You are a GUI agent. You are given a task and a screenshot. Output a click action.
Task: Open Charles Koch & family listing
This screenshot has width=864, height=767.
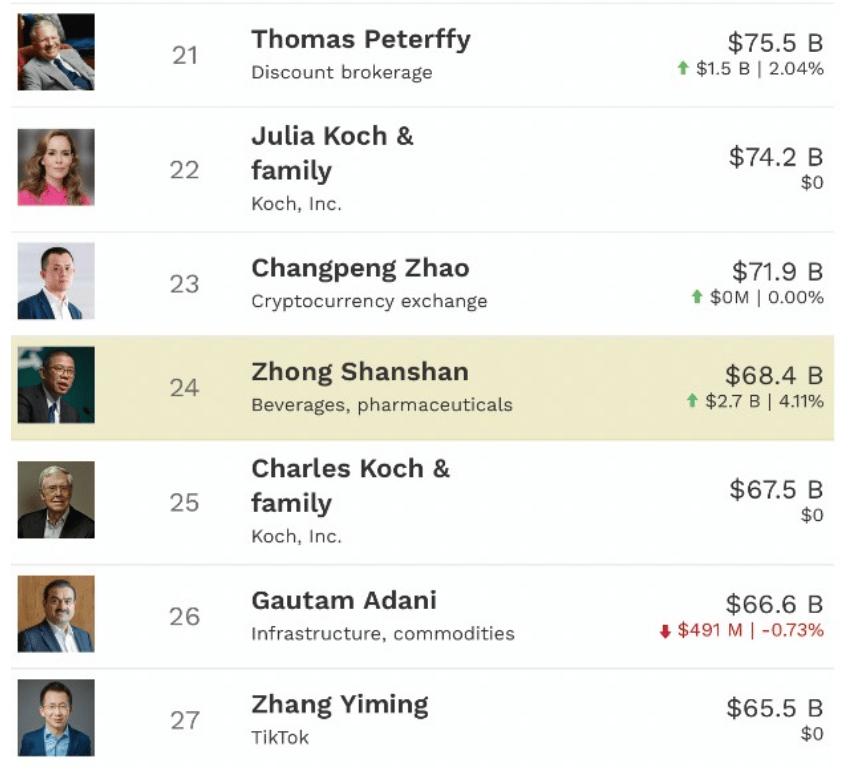click(x=350, y=486)
